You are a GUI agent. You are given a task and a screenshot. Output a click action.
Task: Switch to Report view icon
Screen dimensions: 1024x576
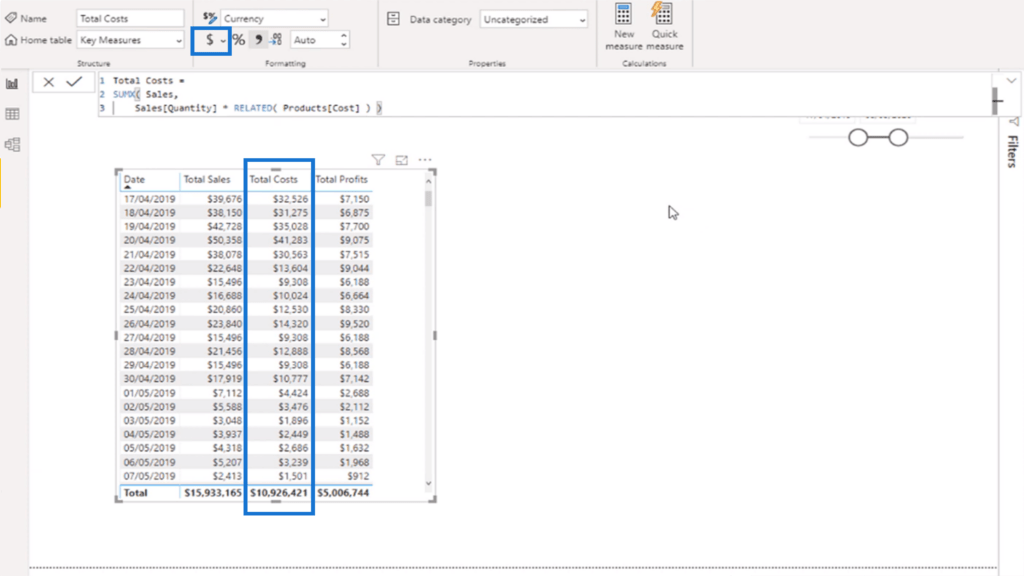point(12,84)
